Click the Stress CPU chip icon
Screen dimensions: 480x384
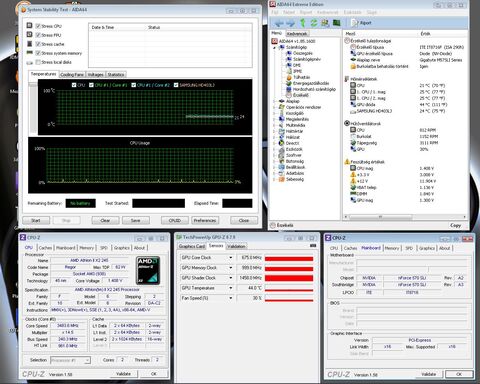tap(30, 25)
